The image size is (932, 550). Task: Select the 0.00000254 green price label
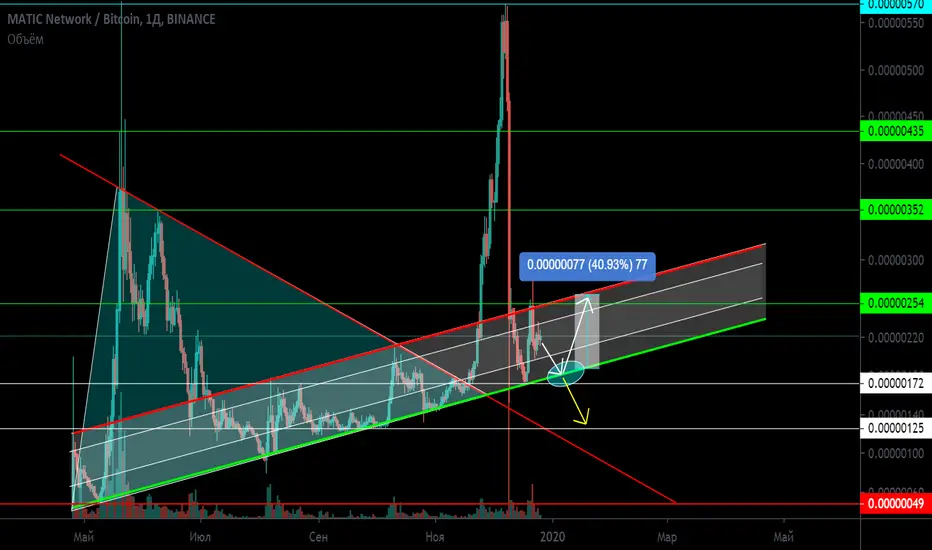(896, 303)
